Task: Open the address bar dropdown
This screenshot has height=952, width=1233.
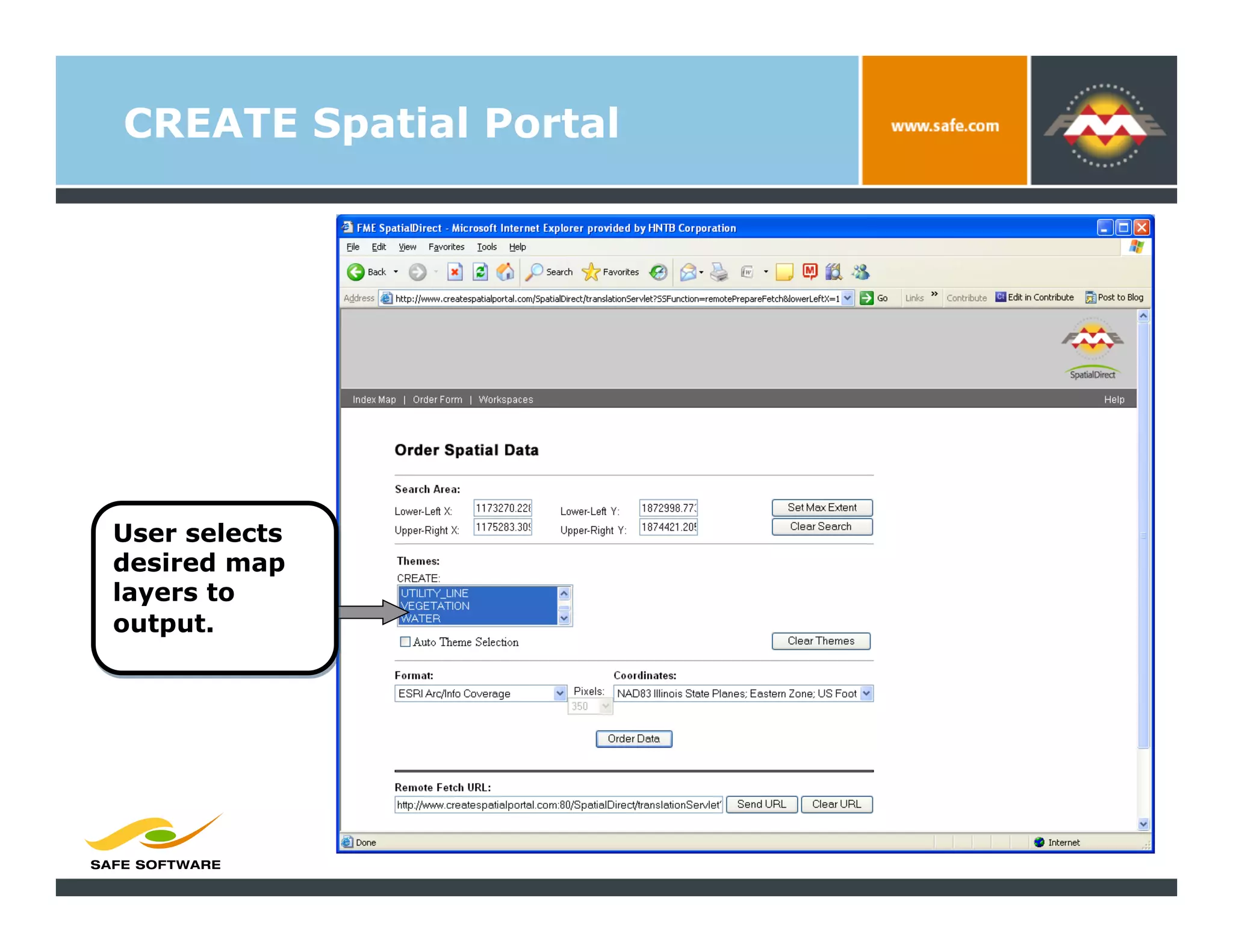Action: [847, 298]
